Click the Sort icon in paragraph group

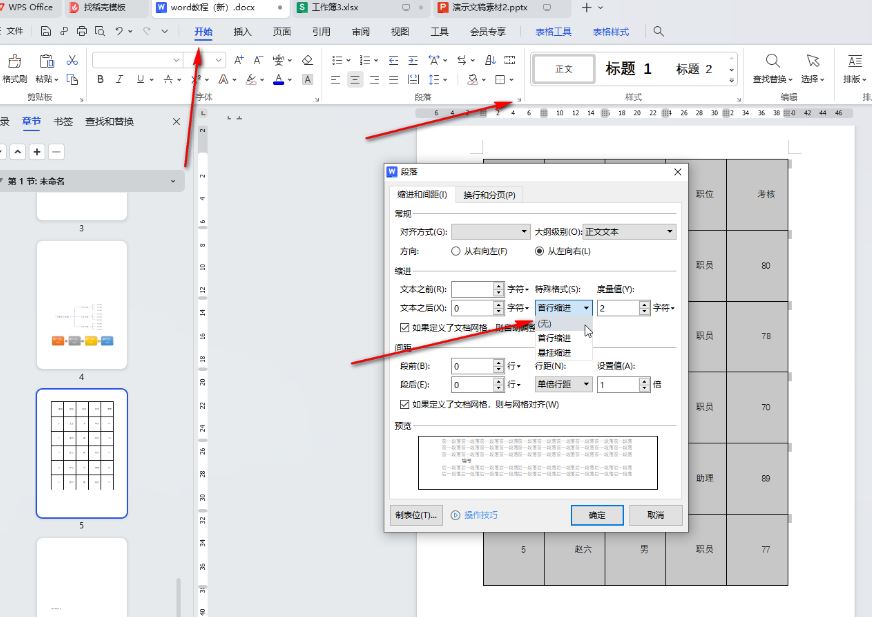click(x=490, y=60)
